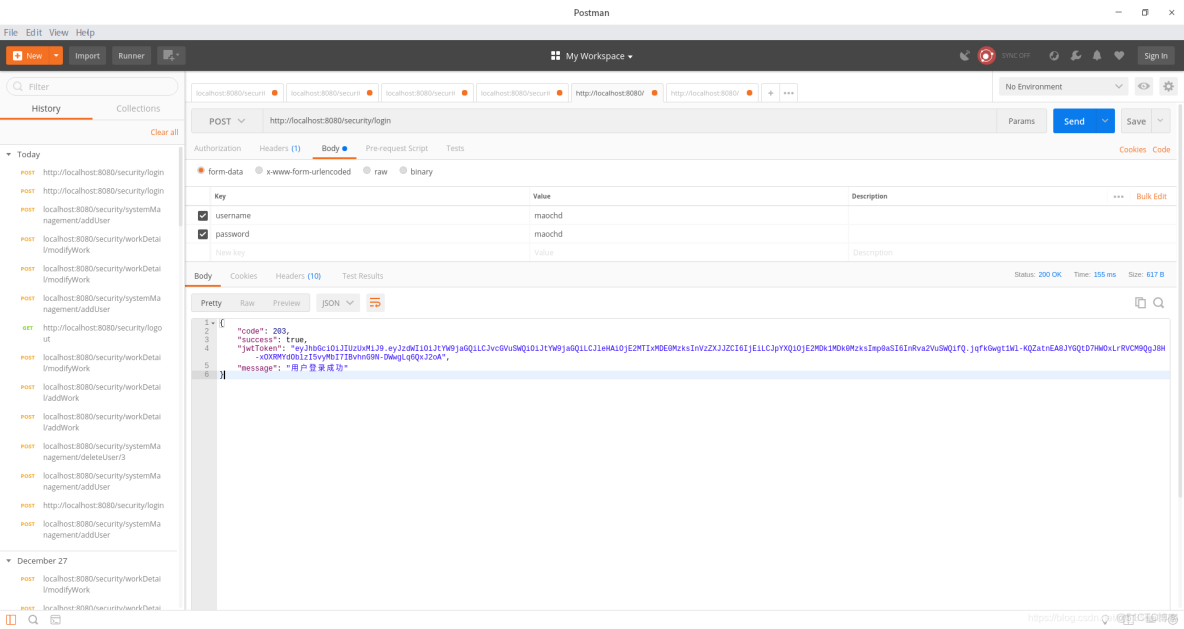
Task: Preview environment variables with the eye icon
Action: (1142, 86)
